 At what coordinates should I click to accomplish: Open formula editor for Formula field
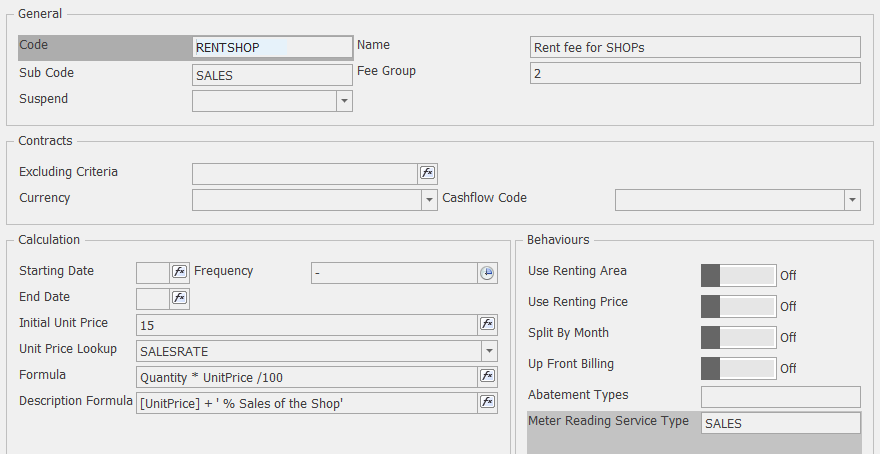[x=487, y=376]
